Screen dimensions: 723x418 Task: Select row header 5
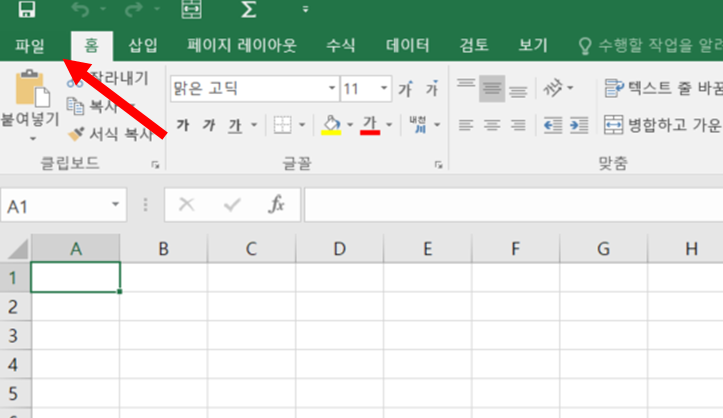tap(15, 393)
